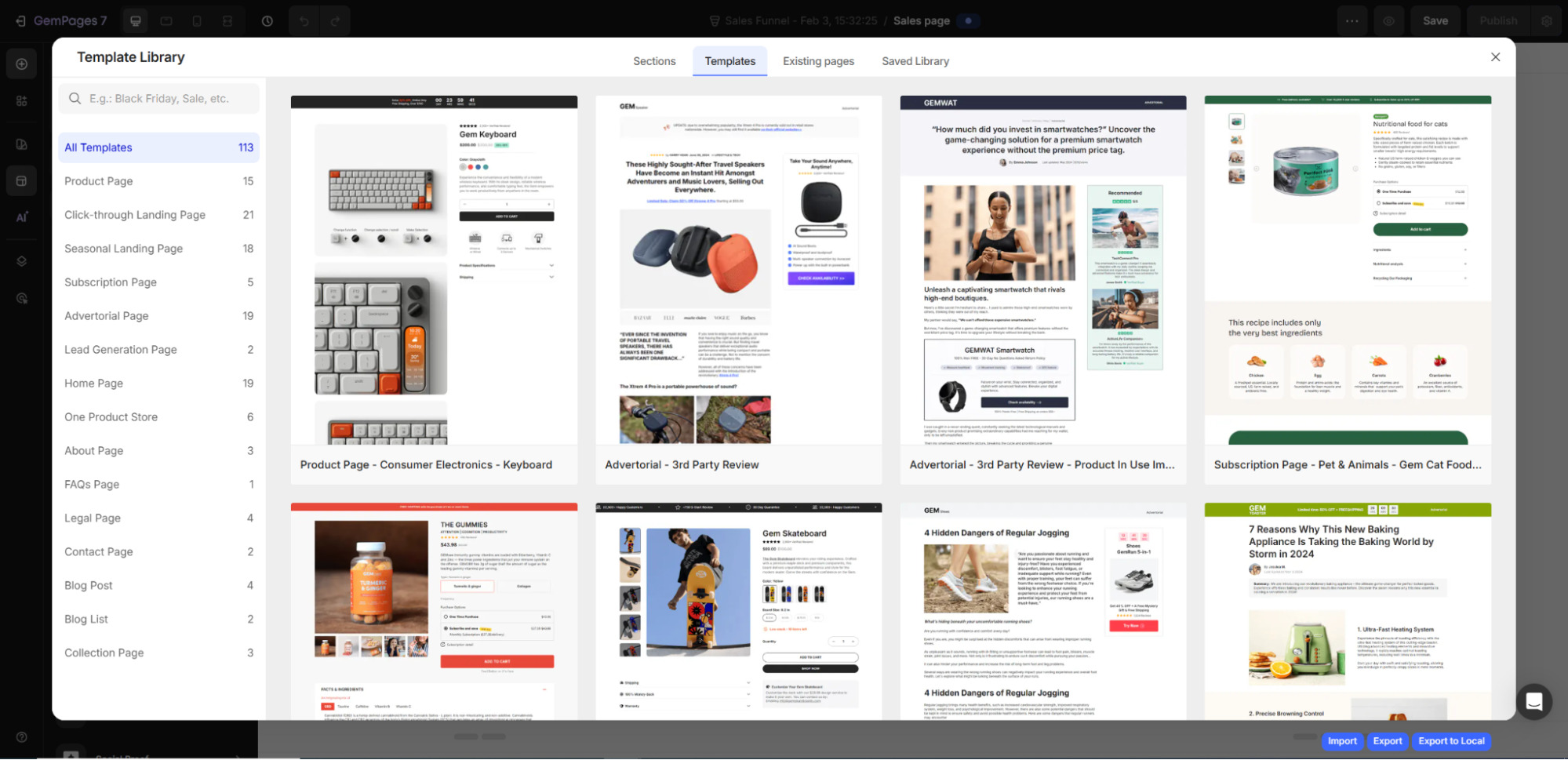Open the preview eye icon near Save
The image size is (1568, 760).
[1388, 20]
